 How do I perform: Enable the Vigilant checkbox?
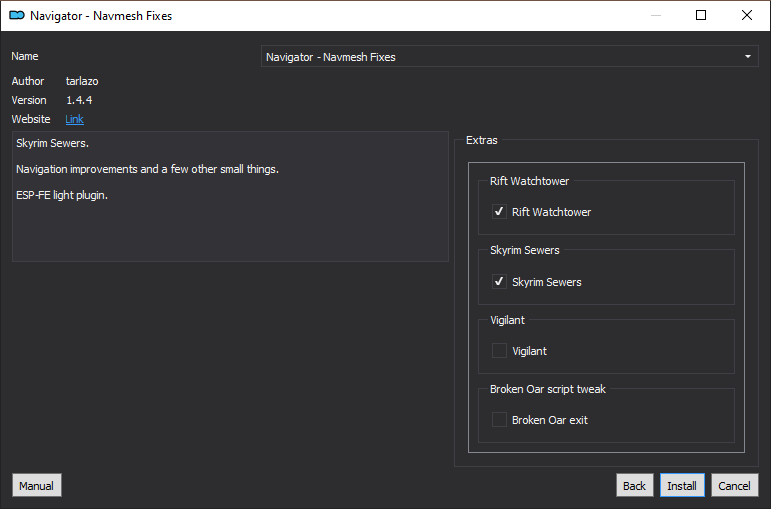click(499, 351)
